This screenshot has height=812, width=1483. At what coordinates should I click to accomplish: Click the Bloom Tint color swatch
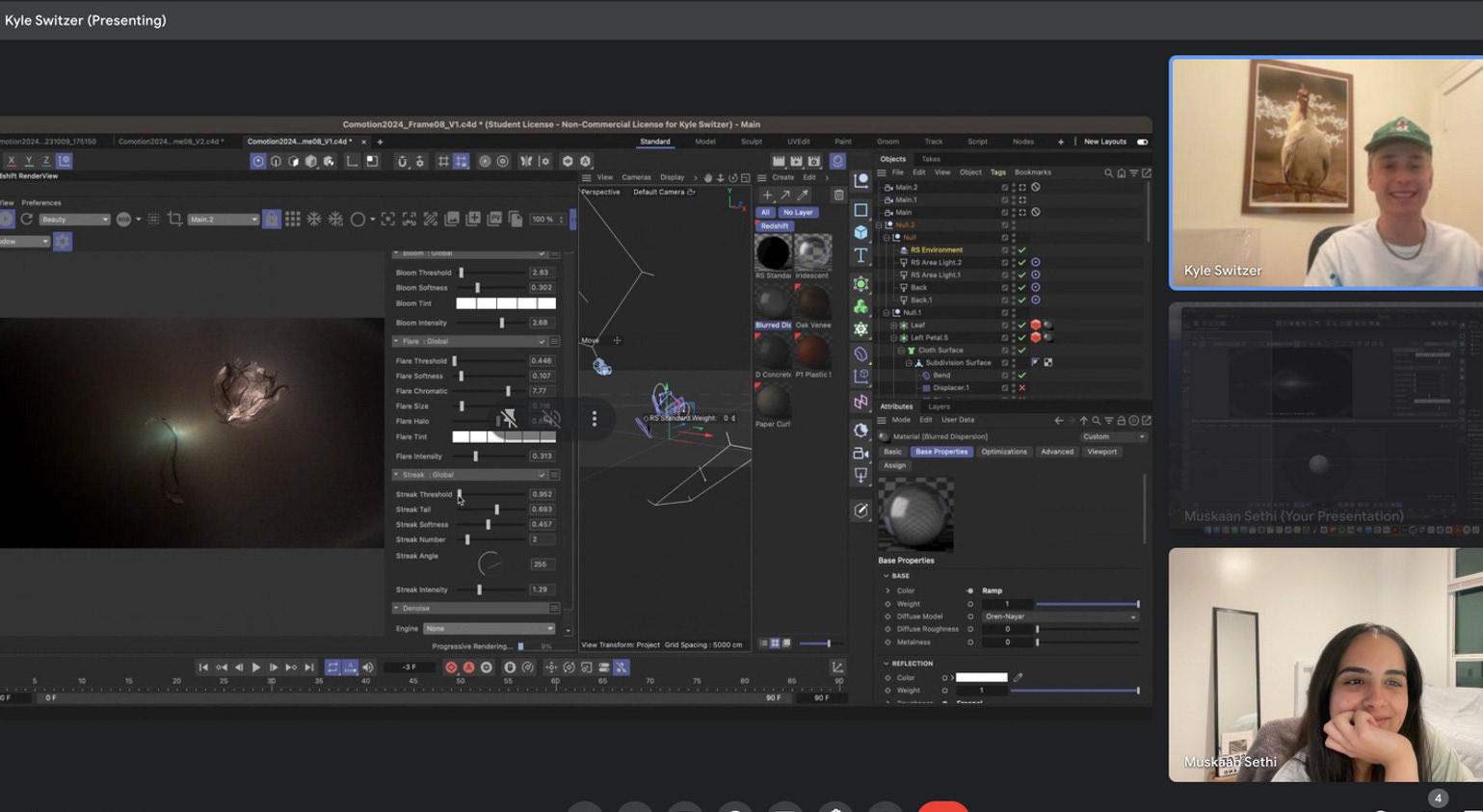click(506, 303)
